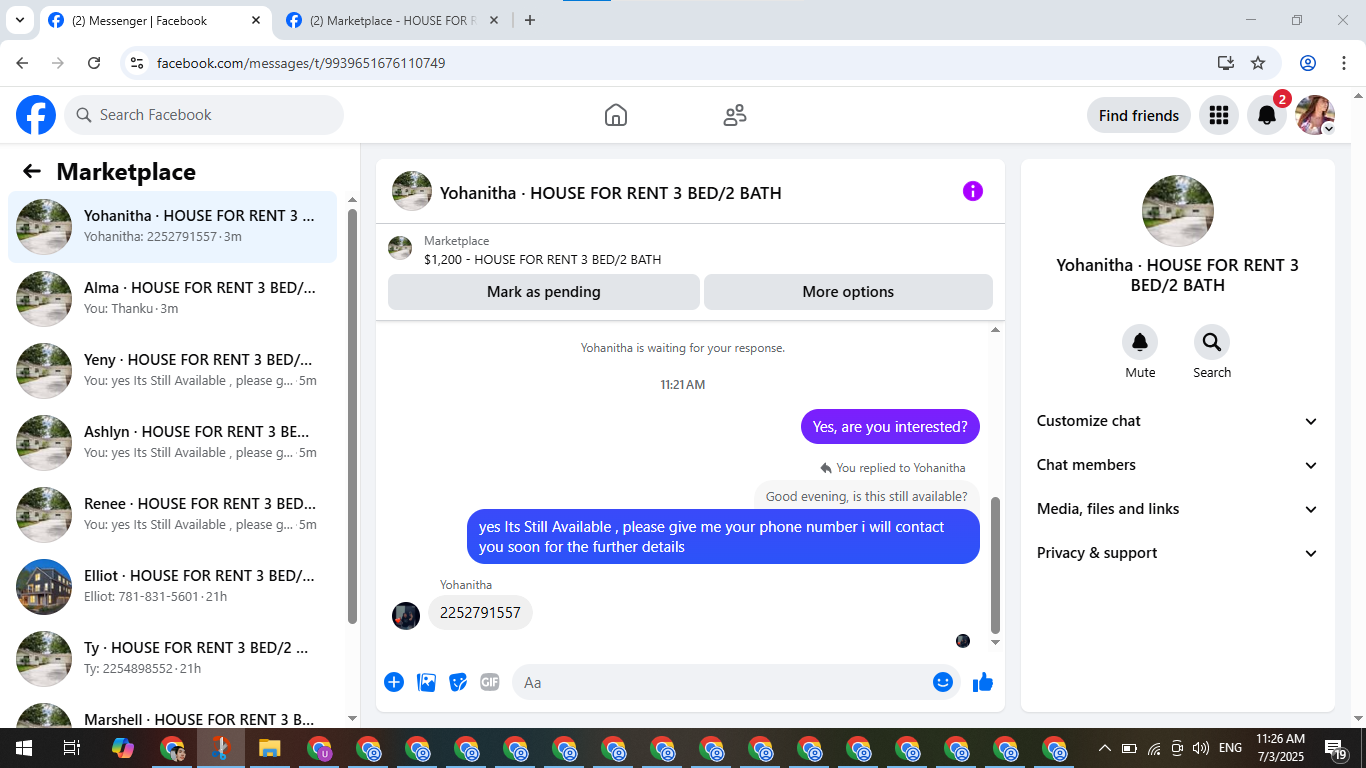Open File Explorer in taskbar

269,748
